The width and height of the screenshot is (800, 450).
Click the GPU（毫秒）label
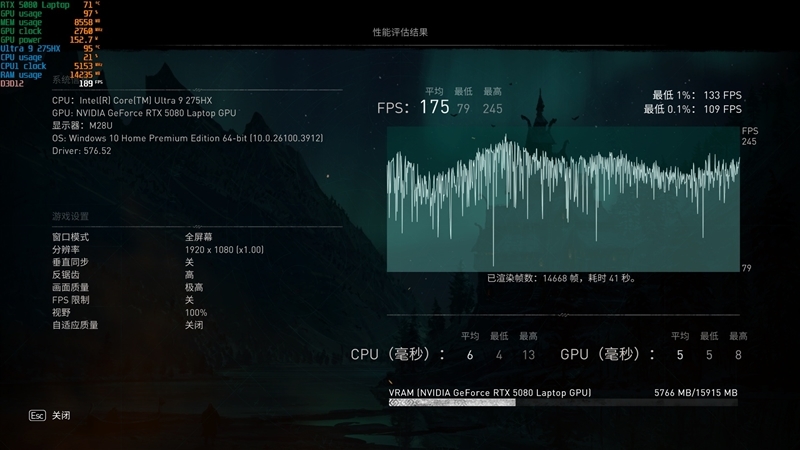coord(608,354)
